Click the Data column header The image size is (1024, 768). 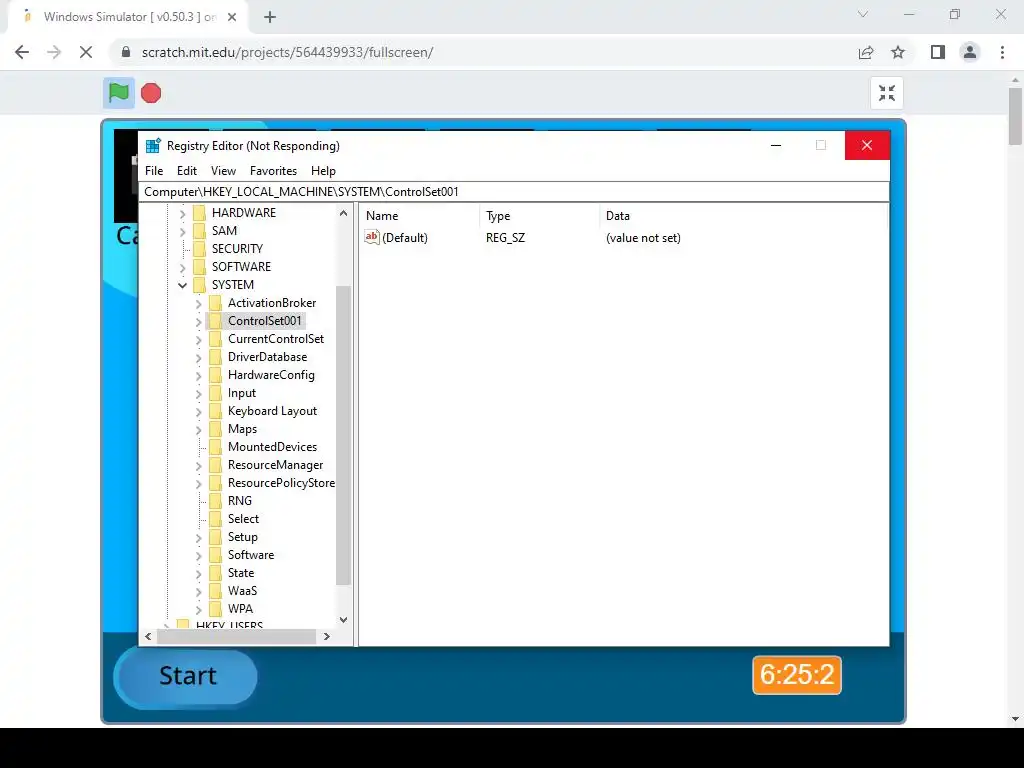pos(743,216)
